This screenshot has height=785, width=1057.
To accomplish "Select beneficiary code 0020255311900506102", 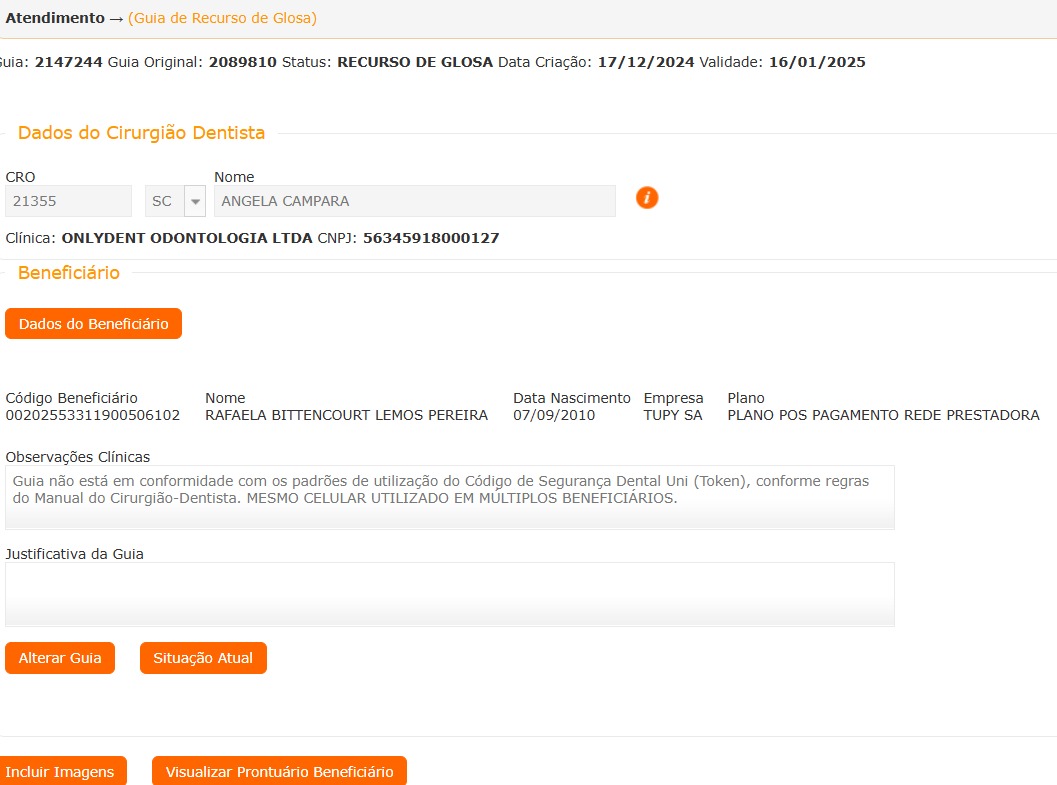I will (x=93, y=415).
